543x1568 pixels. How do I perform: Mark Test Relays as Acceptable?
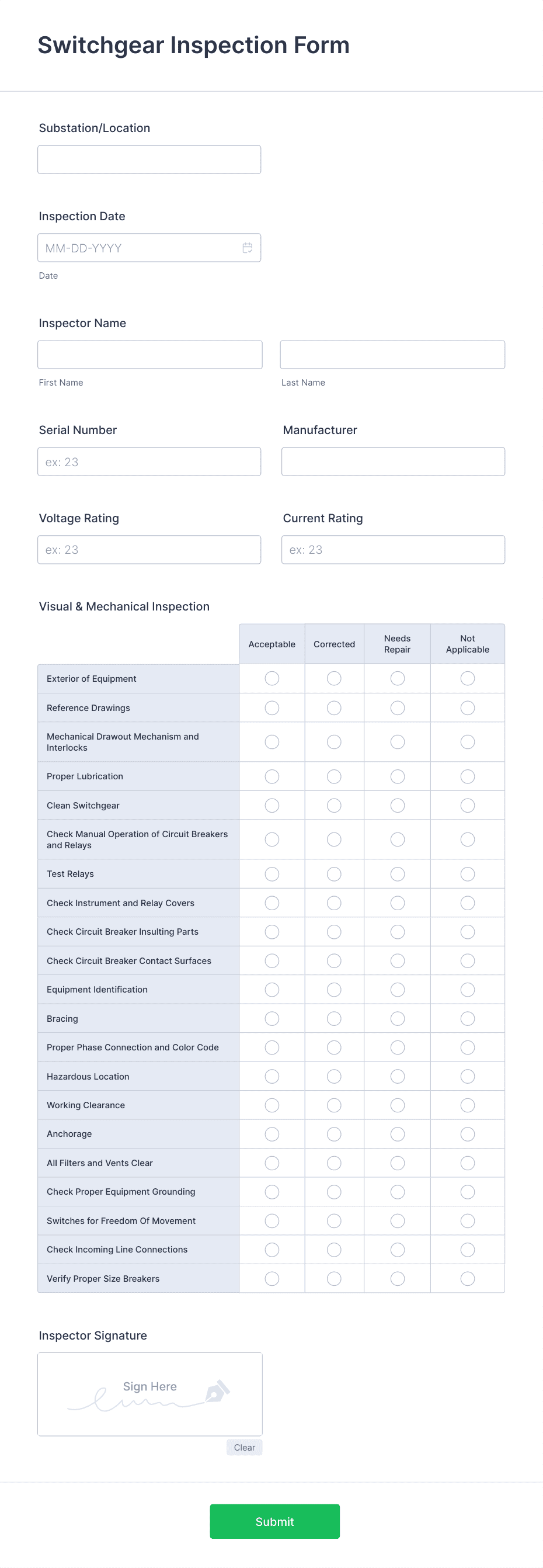tap(271, 873)
